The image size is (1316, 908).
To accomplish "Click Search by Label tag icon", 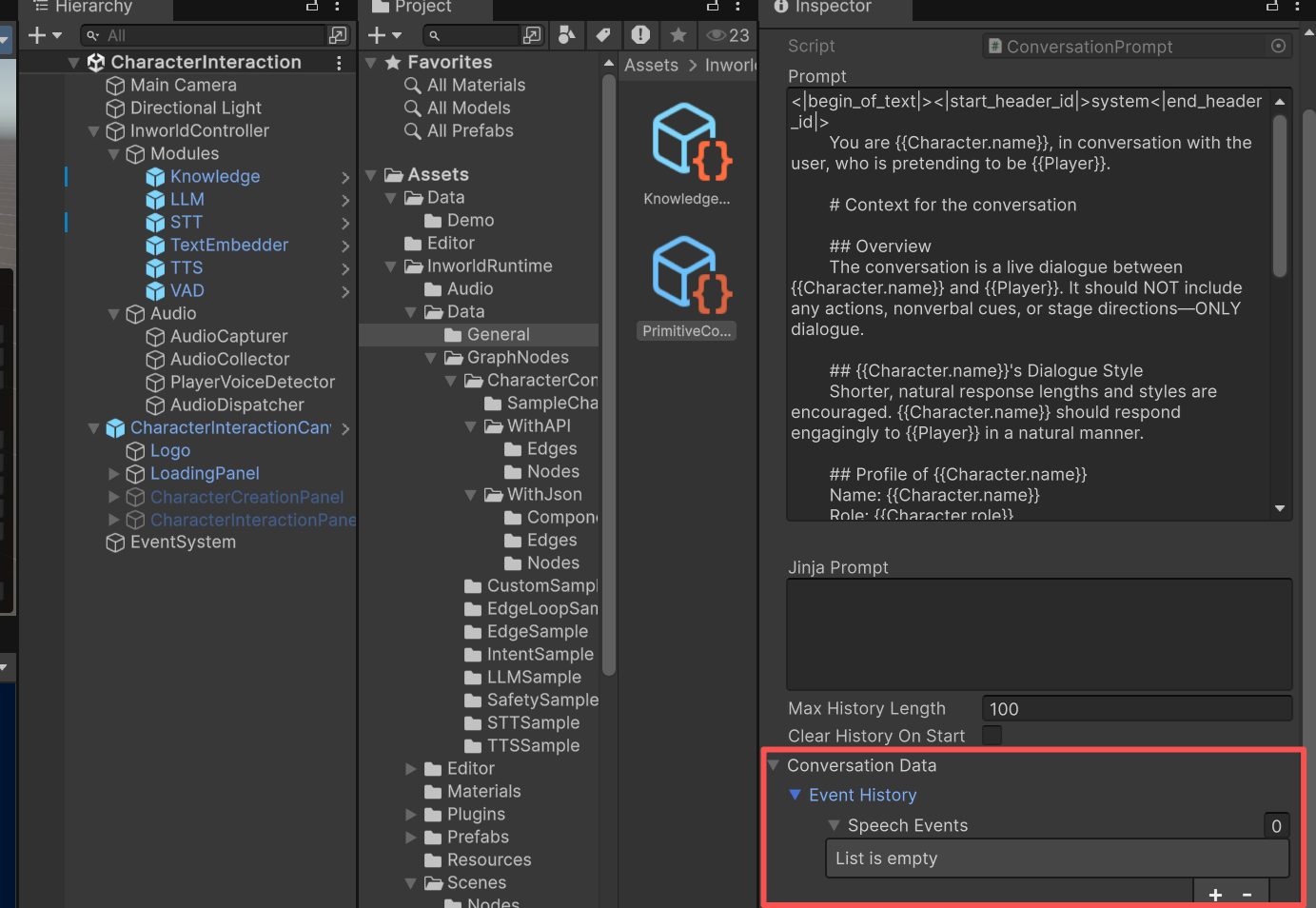I will tap(603, 35).
